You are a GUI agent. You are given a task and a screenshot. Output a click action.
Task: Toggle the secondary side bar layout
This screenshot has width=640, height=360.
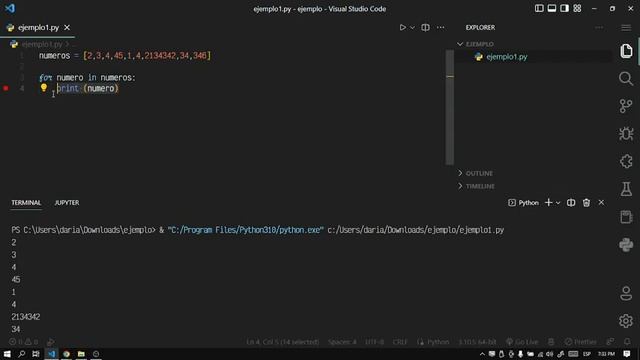click(x=564, y=8)
